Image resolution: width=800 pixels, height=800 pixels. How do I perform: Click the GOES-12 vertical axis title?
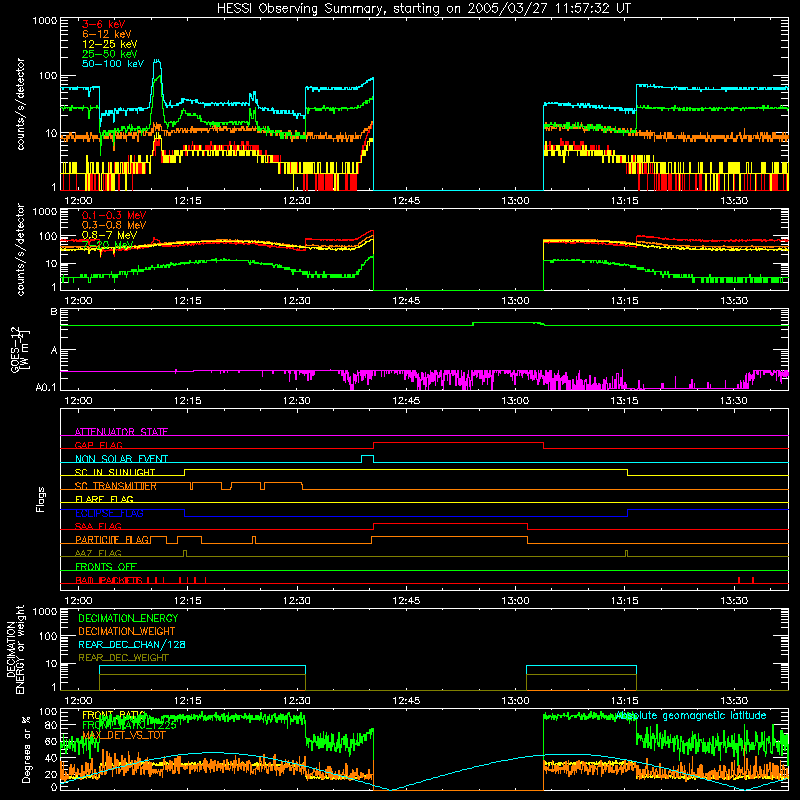[x=20, y=349]
